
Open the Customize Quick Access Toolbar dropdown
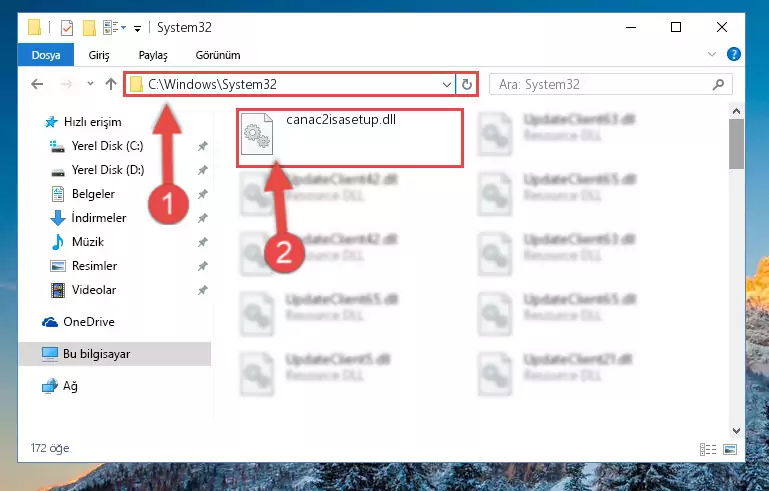point(137,28)
